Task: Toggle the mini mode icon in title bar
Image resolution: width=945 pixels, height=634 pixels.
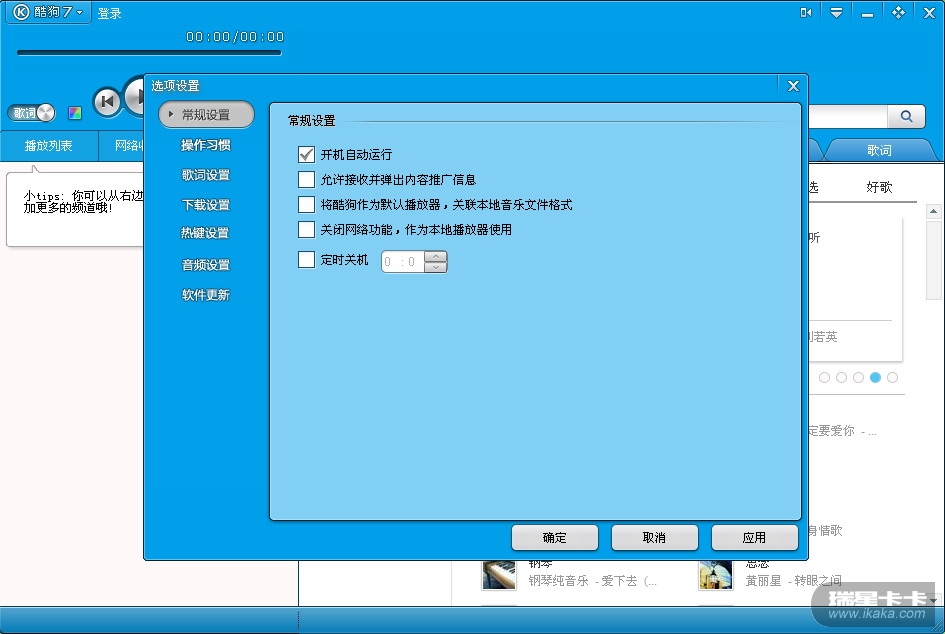Action: [x=805, y=13]
